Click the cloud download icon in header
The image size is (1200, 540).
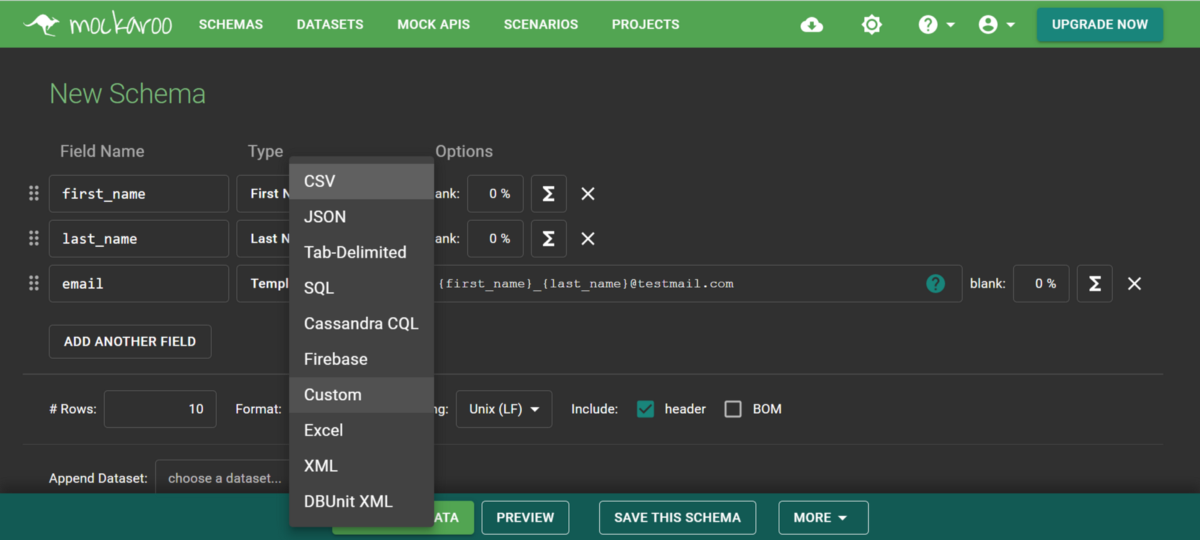pyautogui.click(x=812, y=25)
